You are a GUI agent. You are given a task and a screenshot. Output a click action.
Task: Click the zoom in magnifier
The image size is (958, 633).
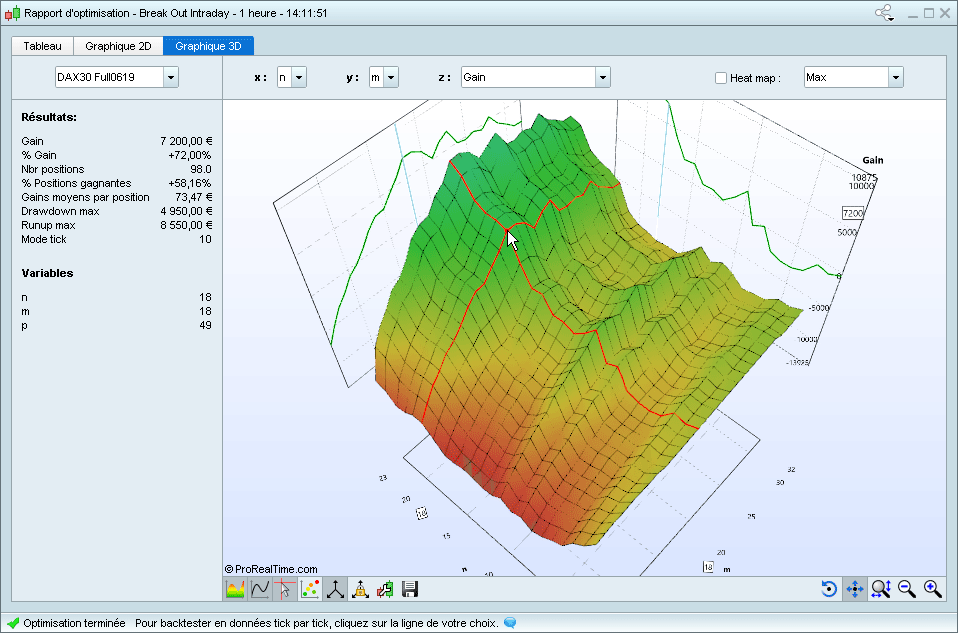click(x=933, y=589)
